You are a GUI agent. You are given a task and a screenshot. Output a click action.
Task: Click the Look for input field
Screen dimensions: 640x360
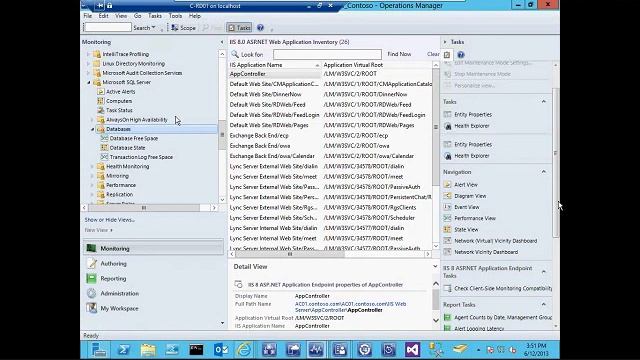(x=327, y=54)
